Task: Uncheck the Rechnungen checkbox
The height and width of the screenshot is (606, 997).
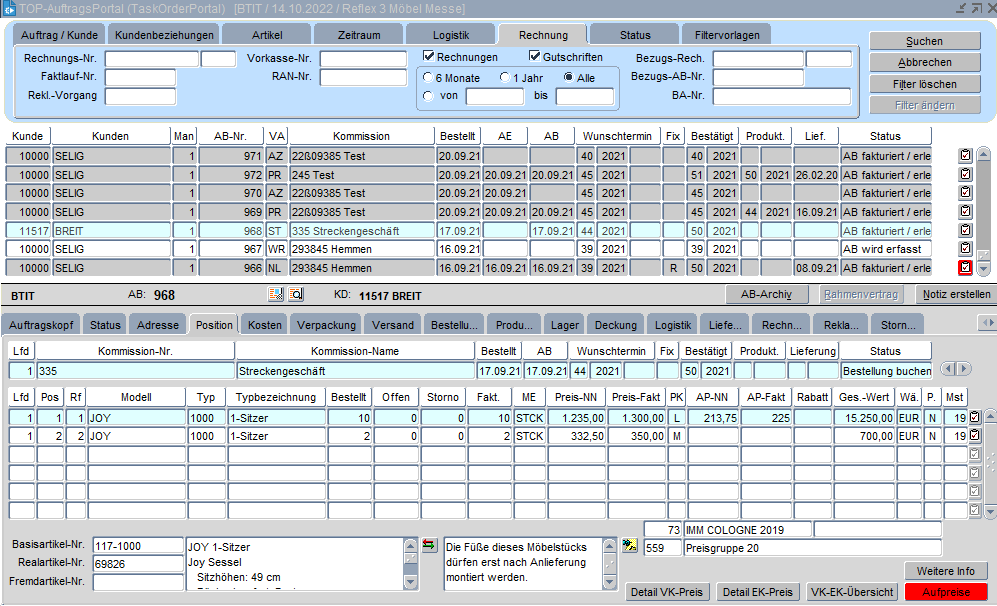Action: (429, 57)
